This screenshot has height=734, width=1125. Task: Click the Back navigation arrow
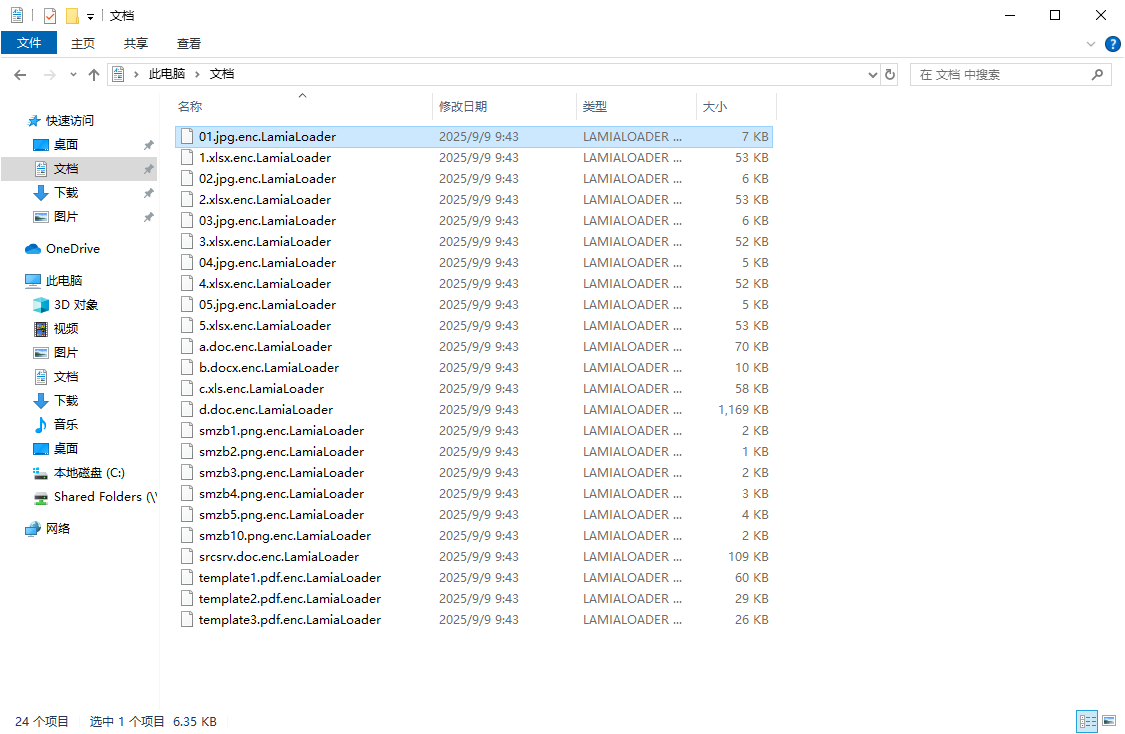click(x=20, y=75)
